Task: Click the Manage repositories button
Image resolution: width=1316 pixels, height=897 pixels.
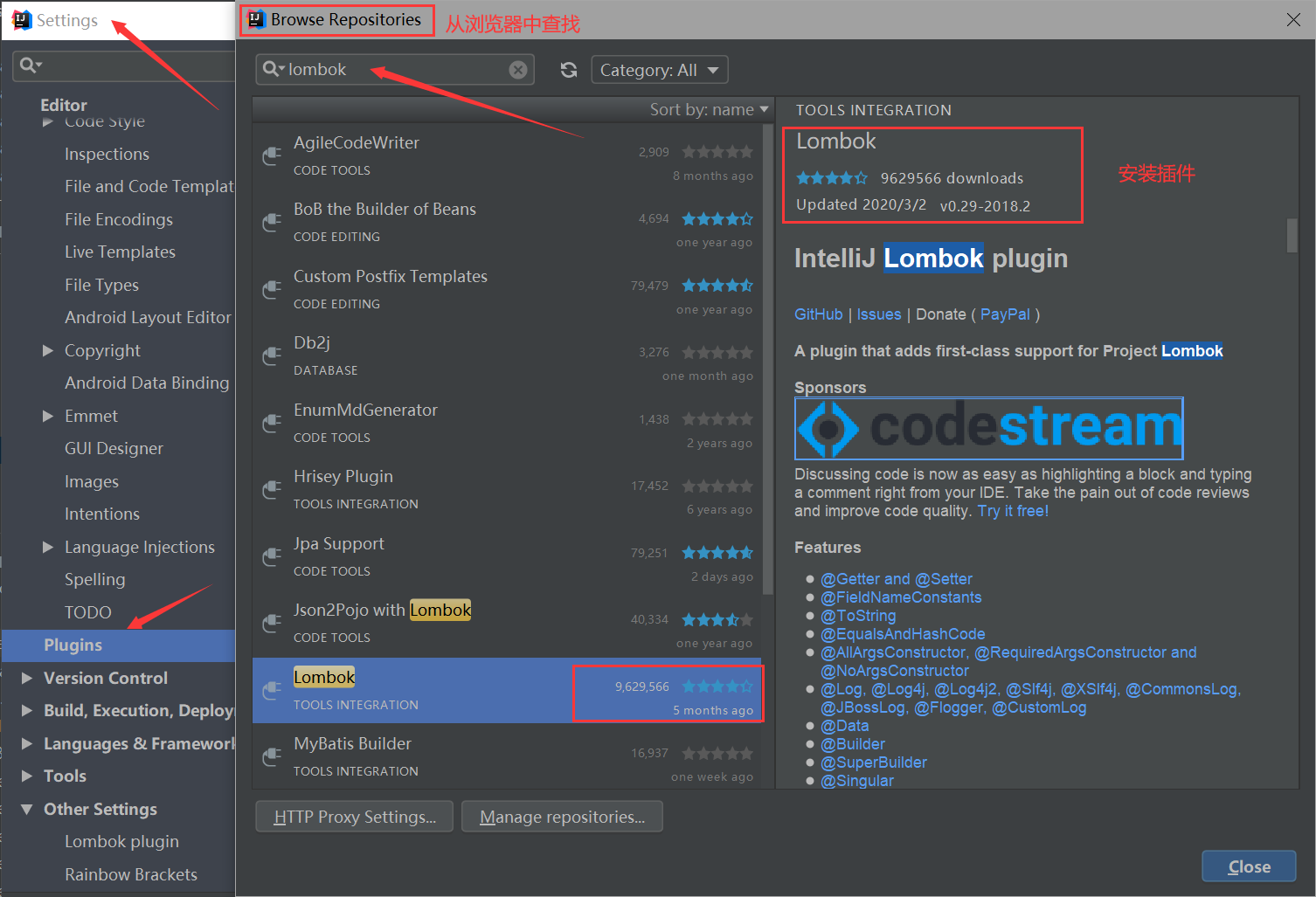Action: click(562, 817)
